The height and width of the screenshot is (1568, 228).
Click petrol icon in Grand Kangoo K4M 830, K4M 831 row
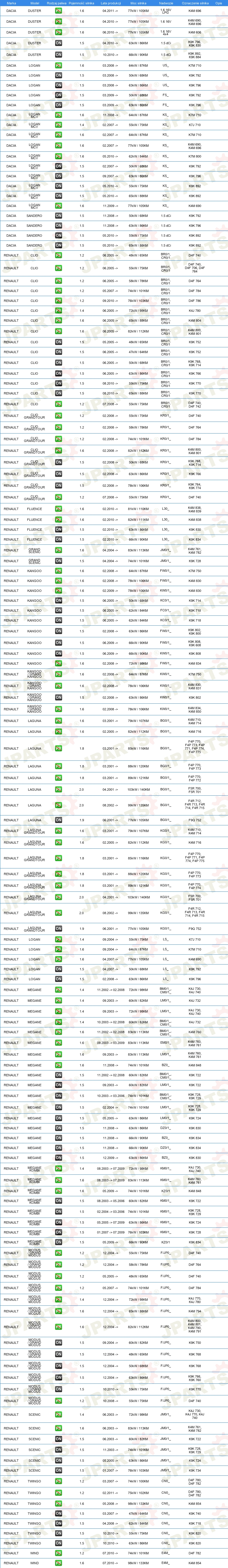pos(59,686)
